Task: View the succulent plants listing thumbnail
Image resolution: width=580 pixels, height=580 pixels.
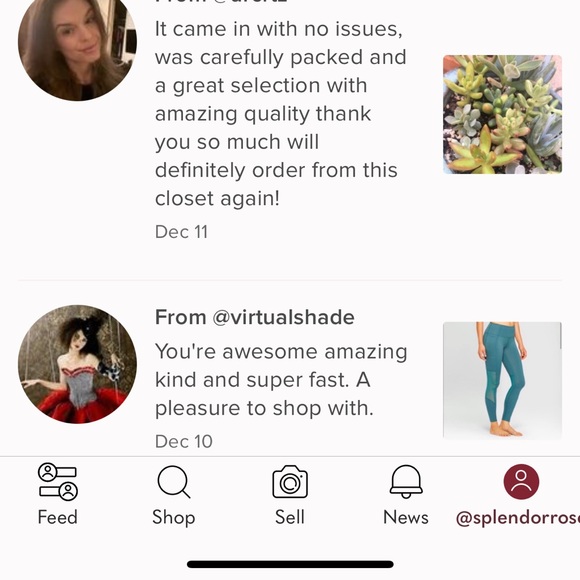Action: [x=502, y=114]
